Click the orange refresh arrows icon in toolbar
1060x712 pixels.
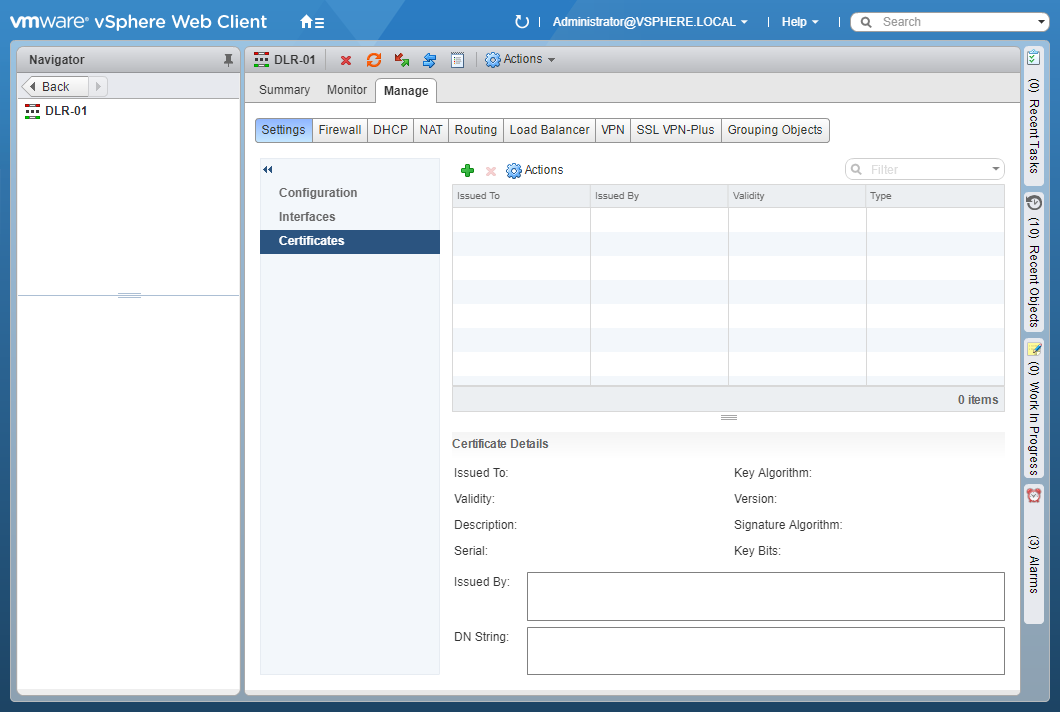(x=374, y=60)
